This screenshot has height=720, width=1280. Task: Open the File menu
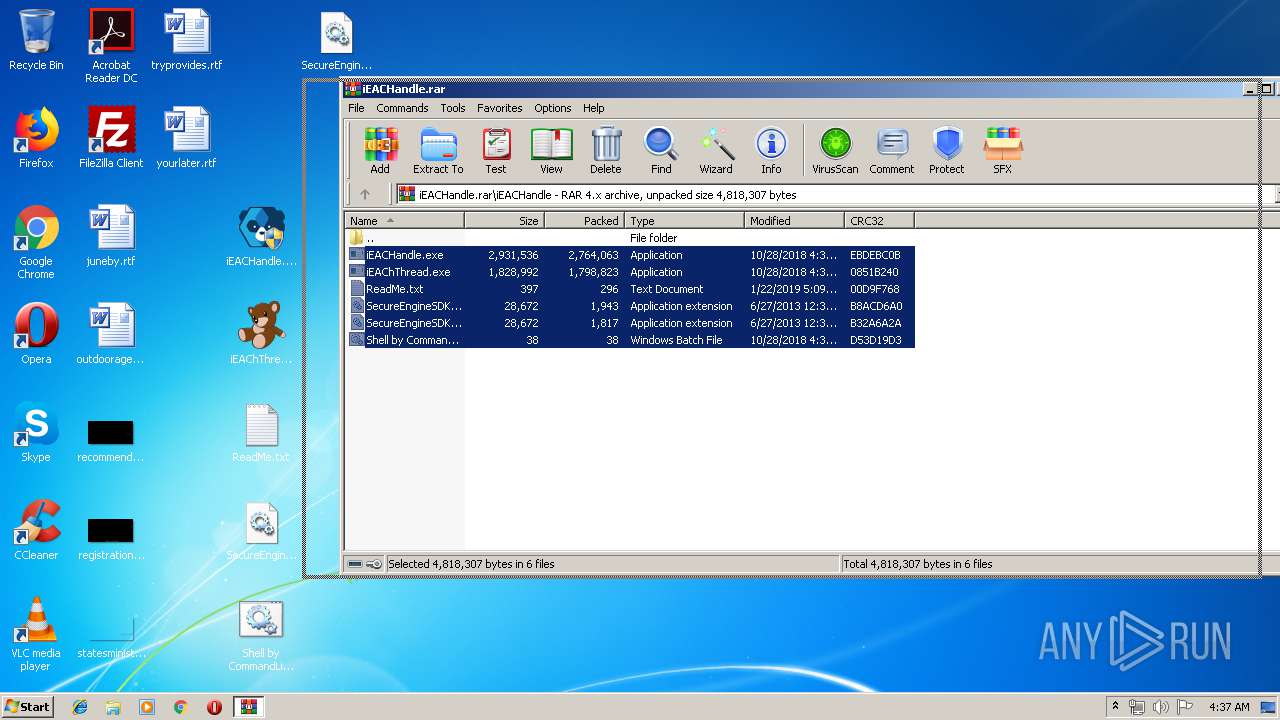[356, 108]
